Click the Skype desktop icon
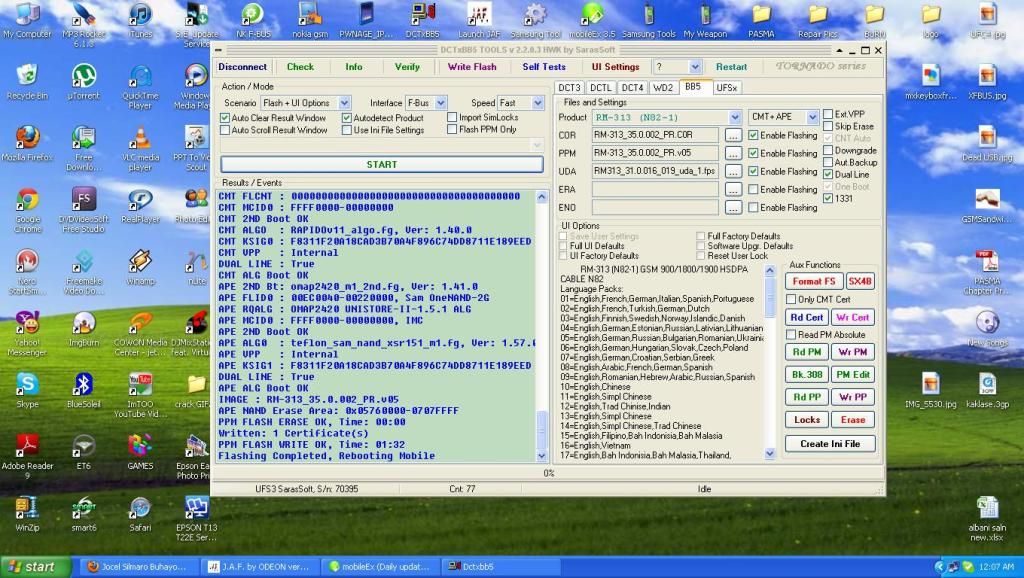This screenshot has height=578, width=1024. pos(27,385)
